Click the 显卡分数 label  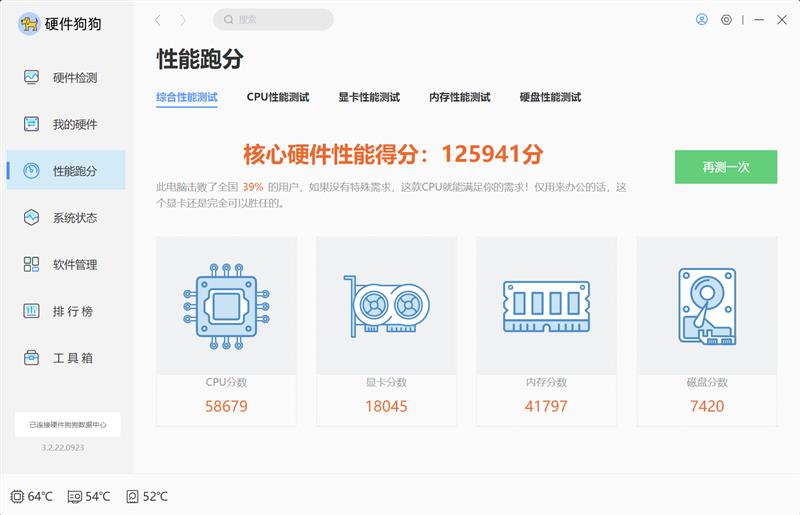tap(386, 382)
